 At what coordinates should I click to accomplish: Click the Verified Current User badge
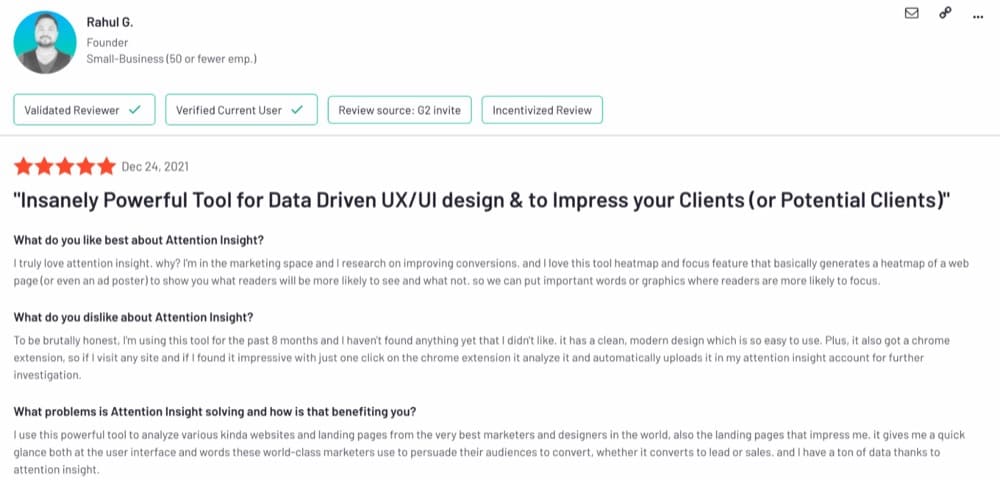[241, 110]
